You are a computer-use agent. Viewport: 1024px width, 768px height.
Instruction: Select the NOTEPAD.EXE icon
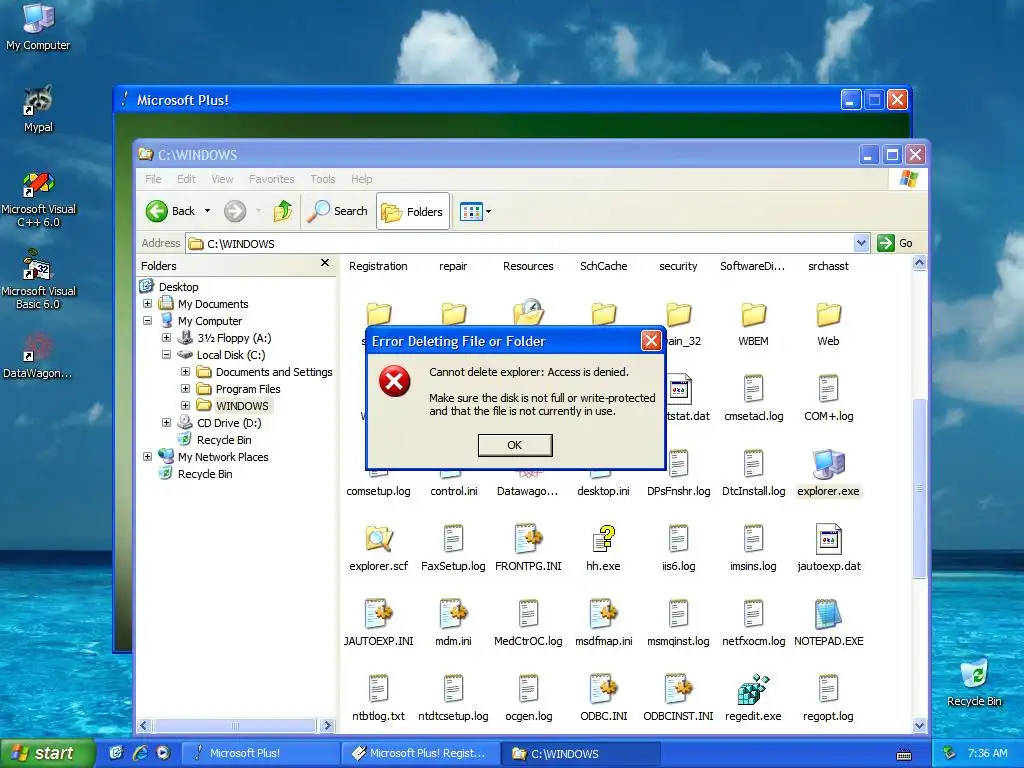(x=828, y=615)
